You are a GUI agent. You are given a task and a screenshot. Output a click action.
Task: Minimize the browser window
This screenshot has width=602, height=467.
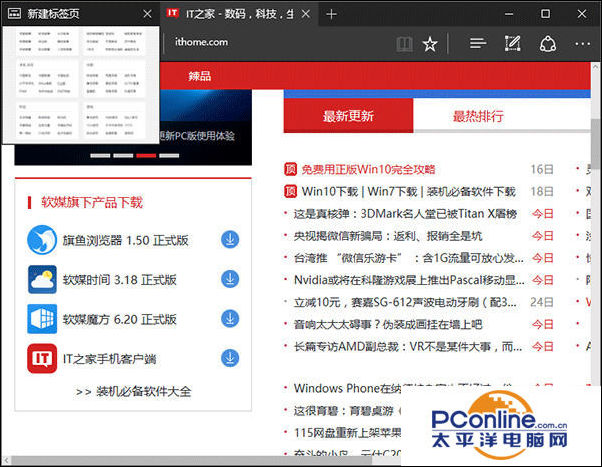509,14
